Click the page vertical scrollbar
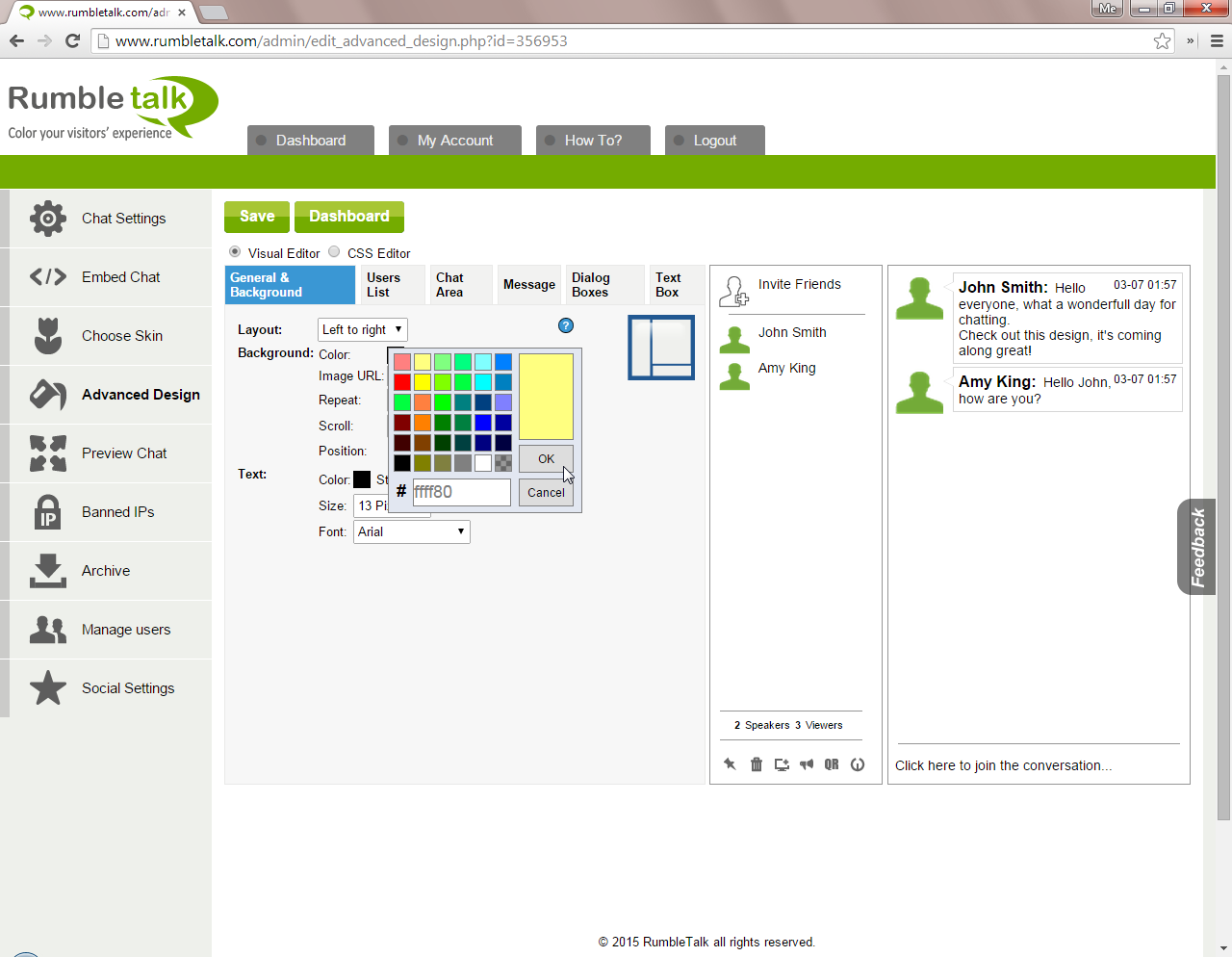Screen dimensions: 1232x957 point(1223,448)
